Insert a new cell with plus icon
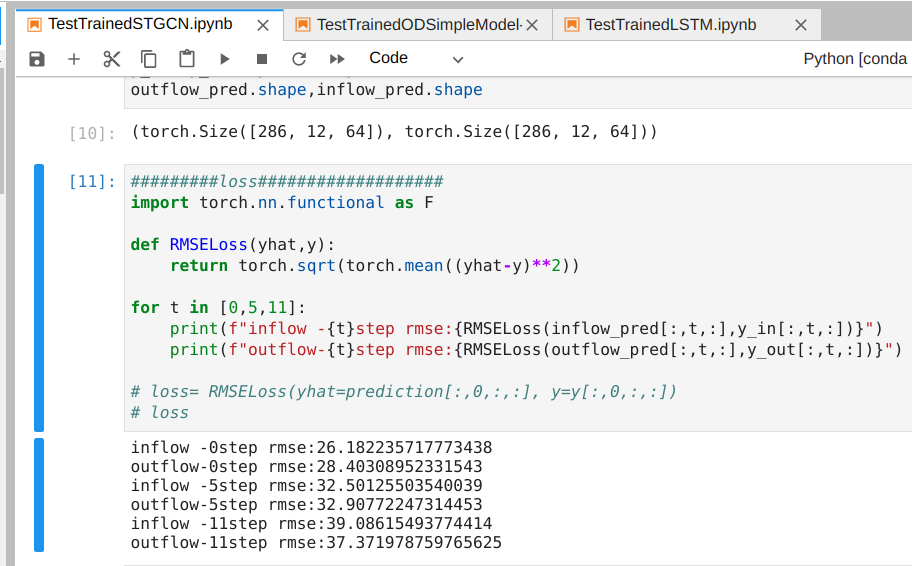 [74, 59]
